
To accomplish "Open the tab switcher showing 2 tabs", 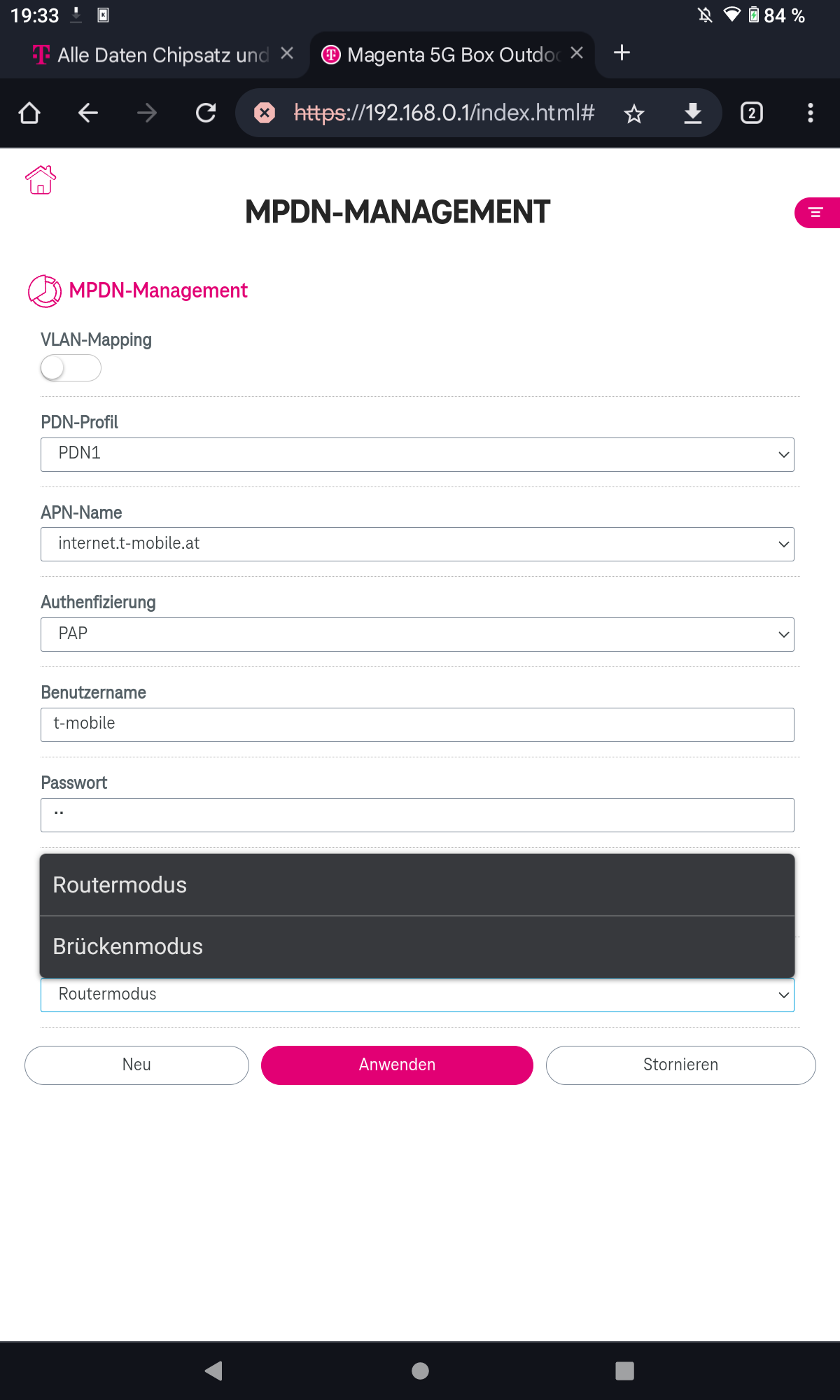I will tap(752, 113).
